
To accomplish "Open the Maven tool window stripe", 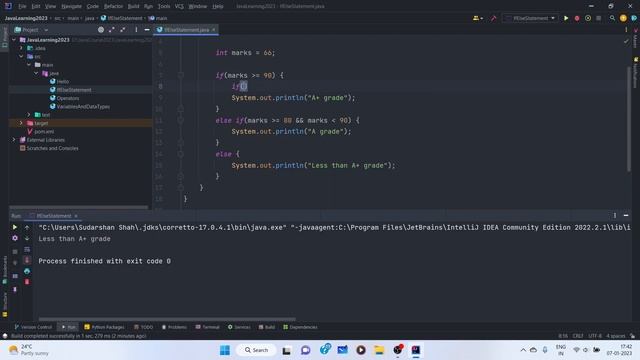I will (636, 39).
